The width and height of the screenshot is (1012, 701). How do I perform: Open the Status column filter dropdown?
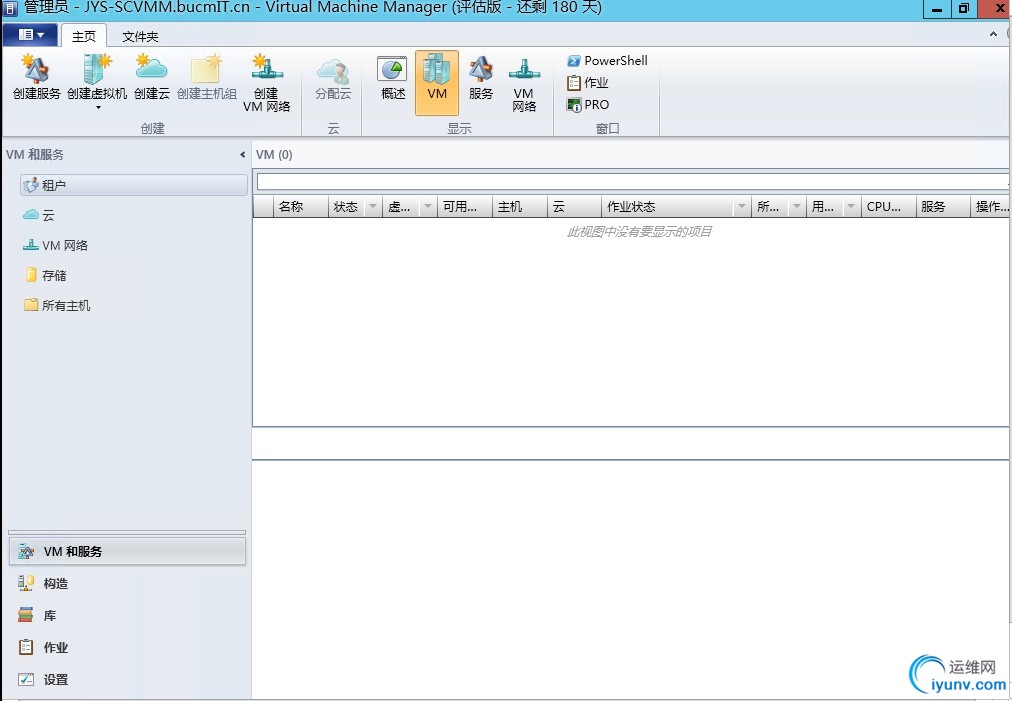tap(372, 207)
